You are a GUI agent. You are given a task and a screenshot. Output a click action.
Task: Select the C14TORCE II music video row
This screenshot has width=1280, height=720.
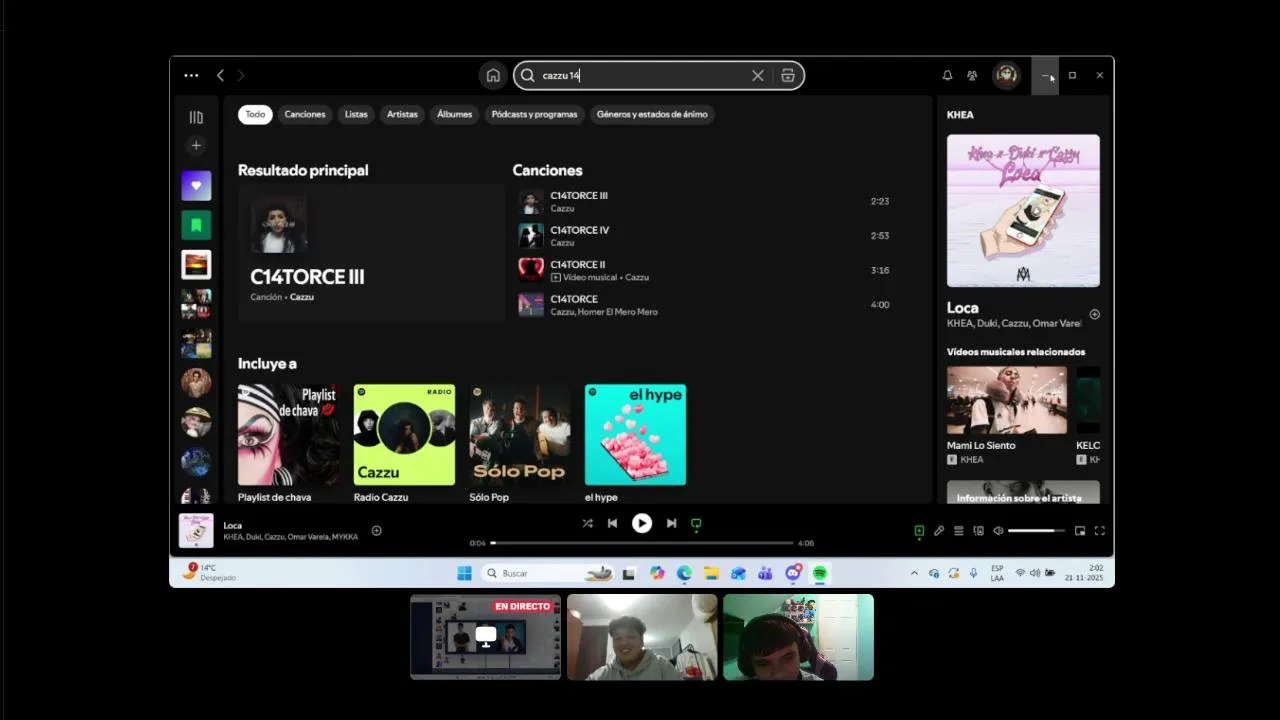point(705,270)
